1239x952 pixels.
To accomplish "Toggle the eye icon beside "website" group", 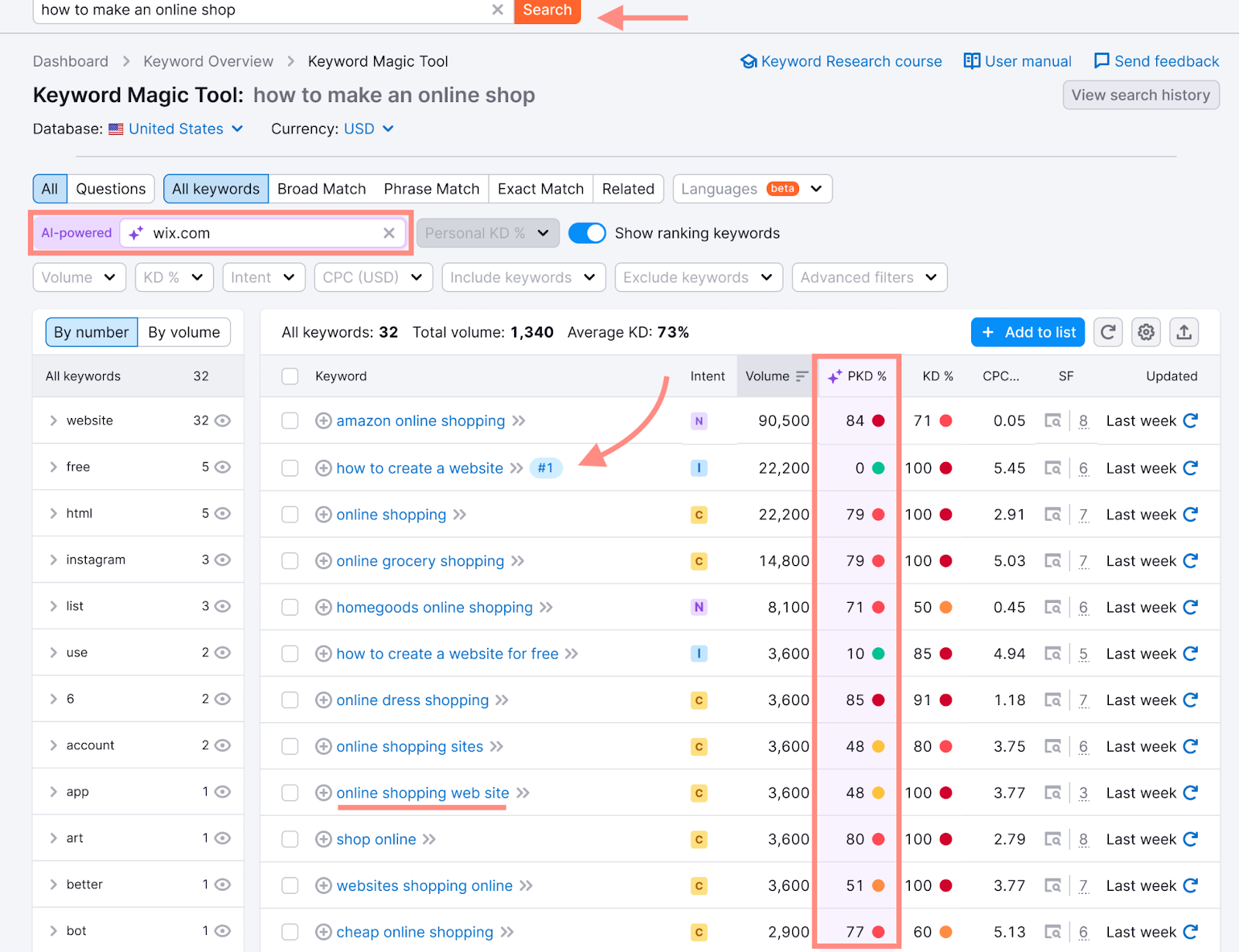I will 222,420.
